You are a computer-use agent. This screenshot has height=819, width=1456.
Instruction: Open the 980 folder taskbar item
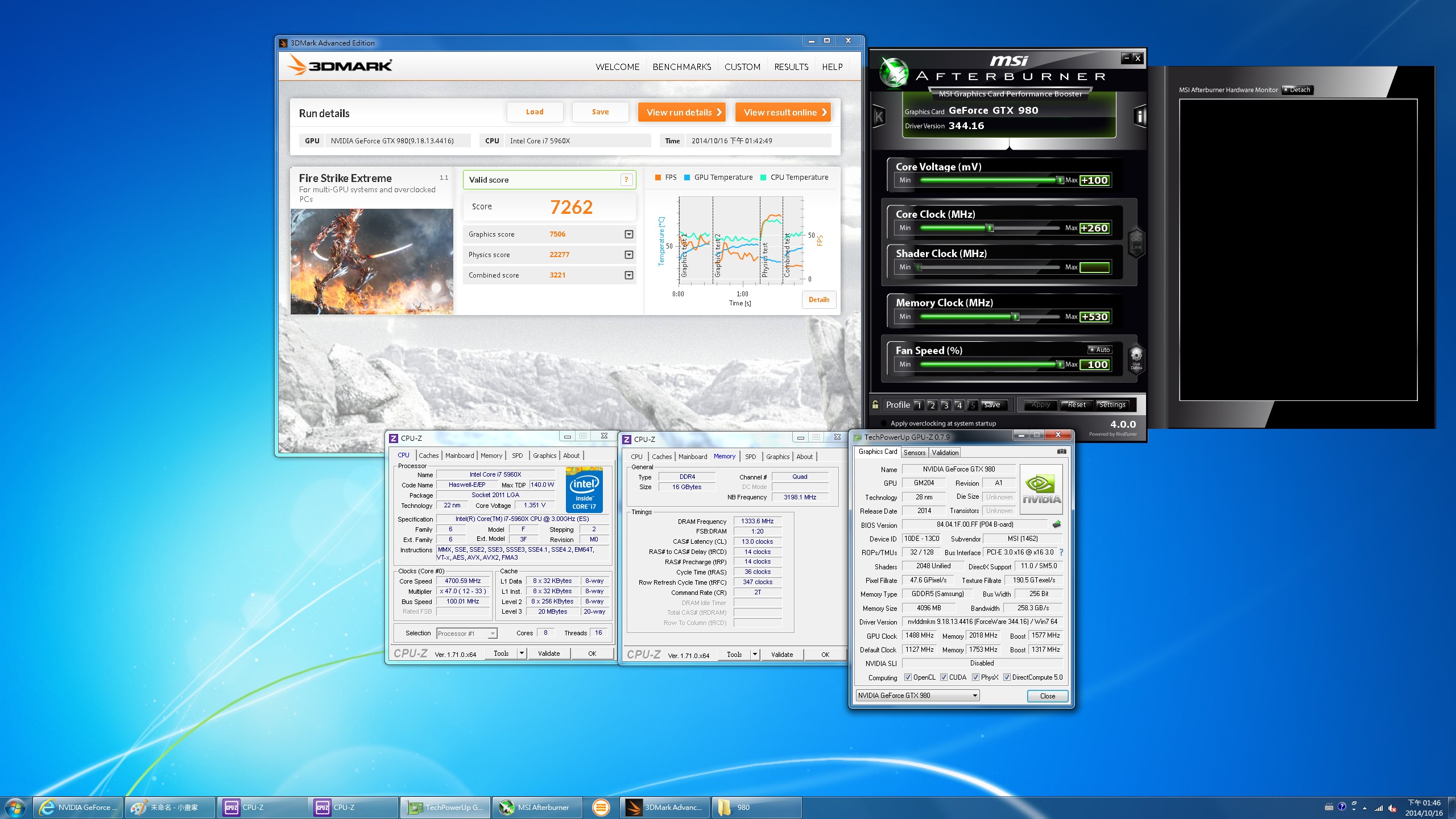[x=756, y=808]
